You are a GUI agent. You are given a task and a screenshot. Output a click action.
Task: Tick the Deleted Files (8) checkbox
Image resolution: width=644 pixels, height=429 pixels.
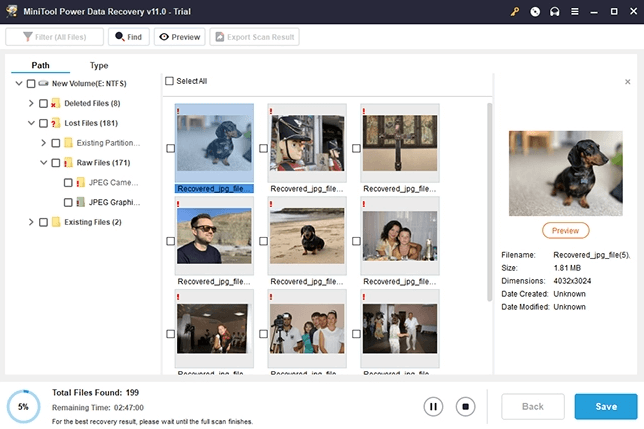click(x=43, y=103)
